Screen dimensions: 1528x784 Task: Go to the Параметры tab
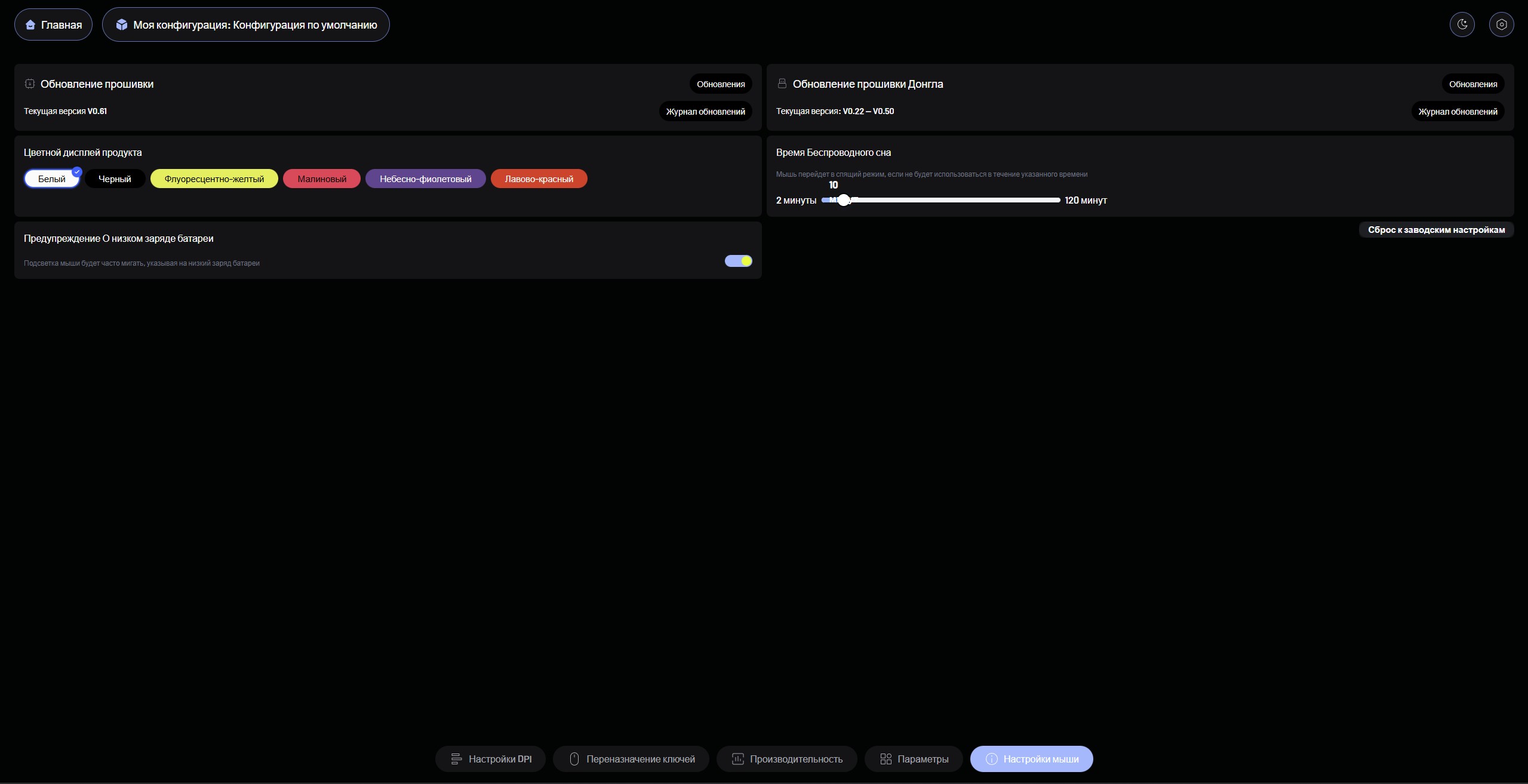914,759
